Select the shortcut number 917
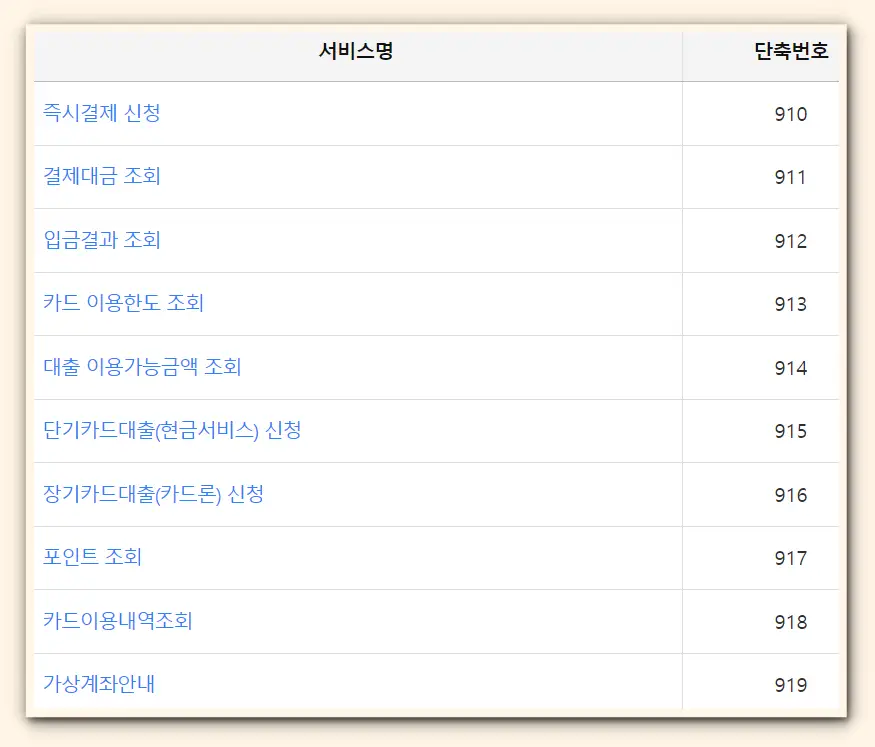Viewport: 875px width, 747px height. tap(791, 558)
